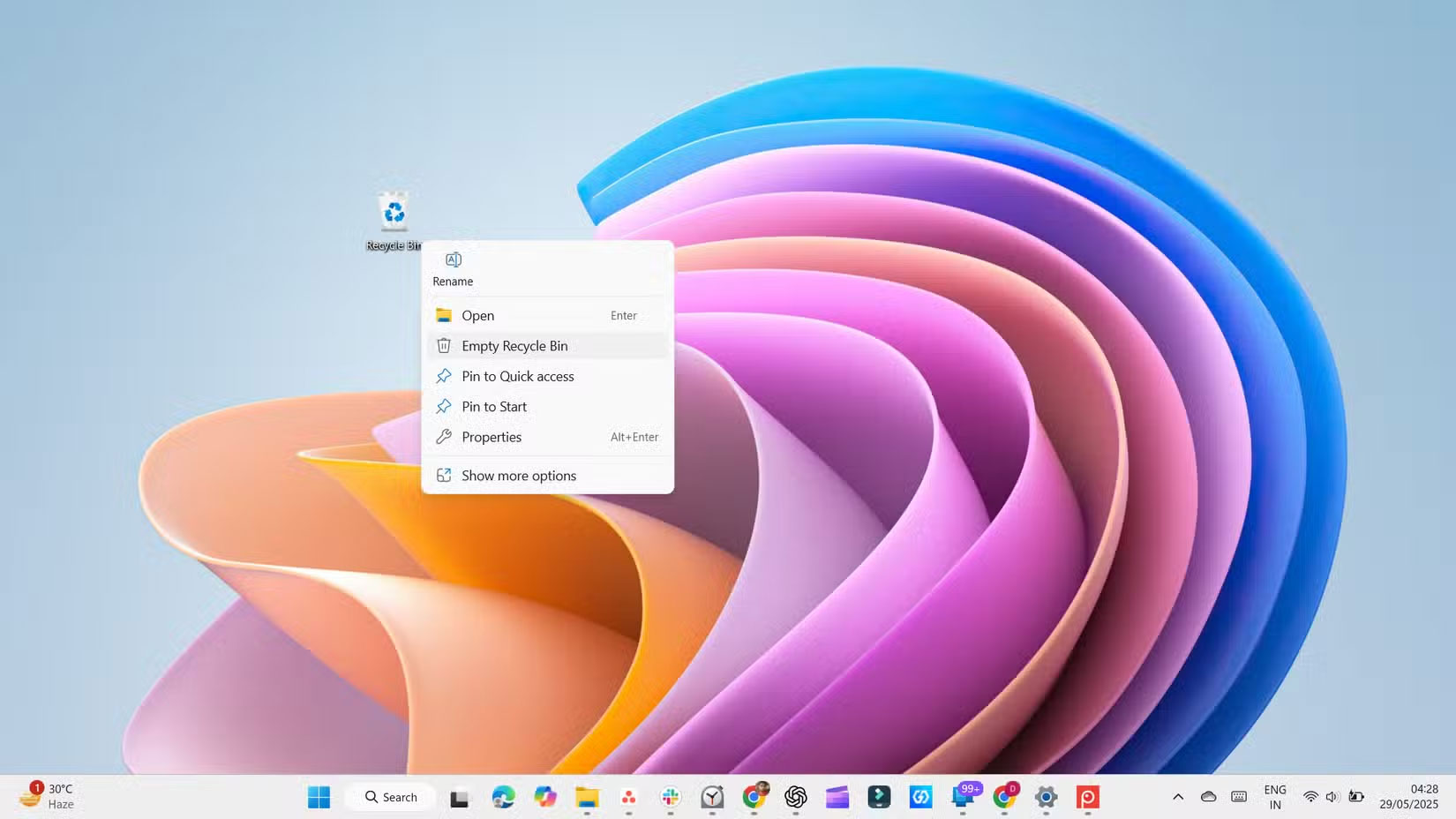
Task: Launch PowerPoint from the taskbar
Action: pos(1088,797)
